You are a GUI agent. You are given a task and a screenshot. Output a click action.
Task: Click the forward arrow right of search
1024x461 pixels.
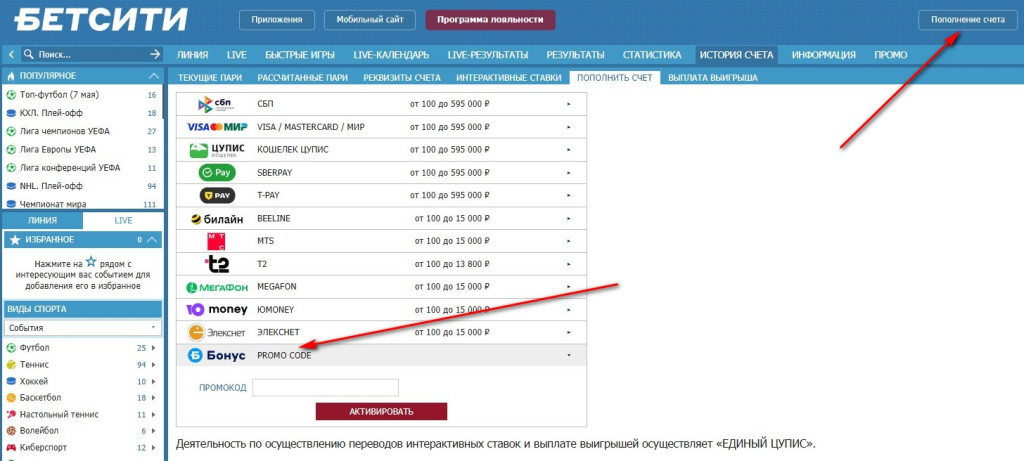tap(155, 54)
